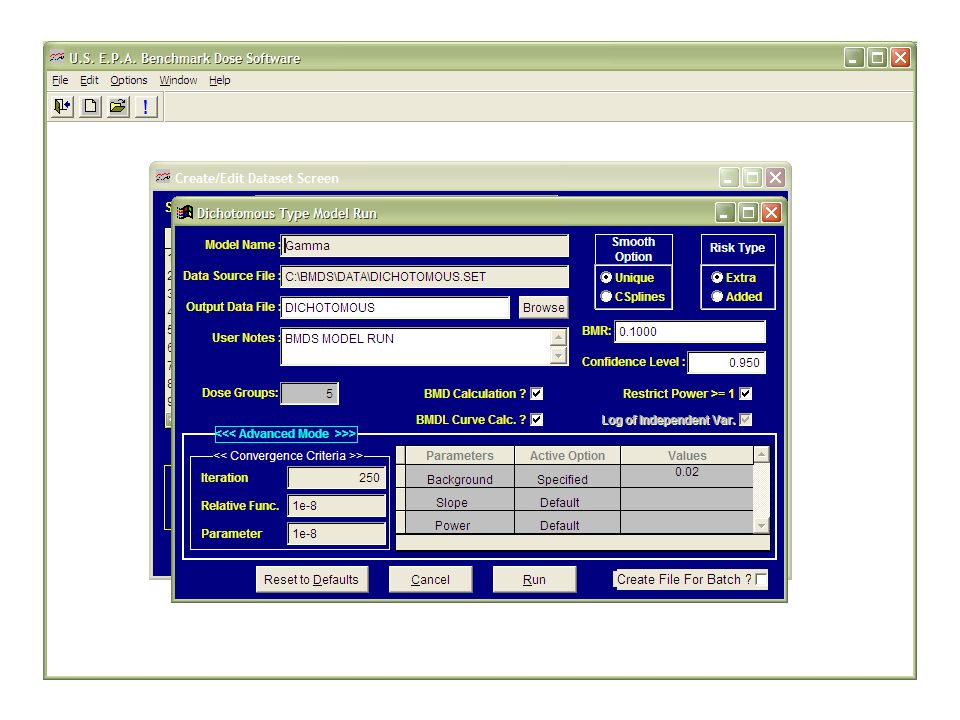Click the 0.02 value cell

[x=687, y=476]
